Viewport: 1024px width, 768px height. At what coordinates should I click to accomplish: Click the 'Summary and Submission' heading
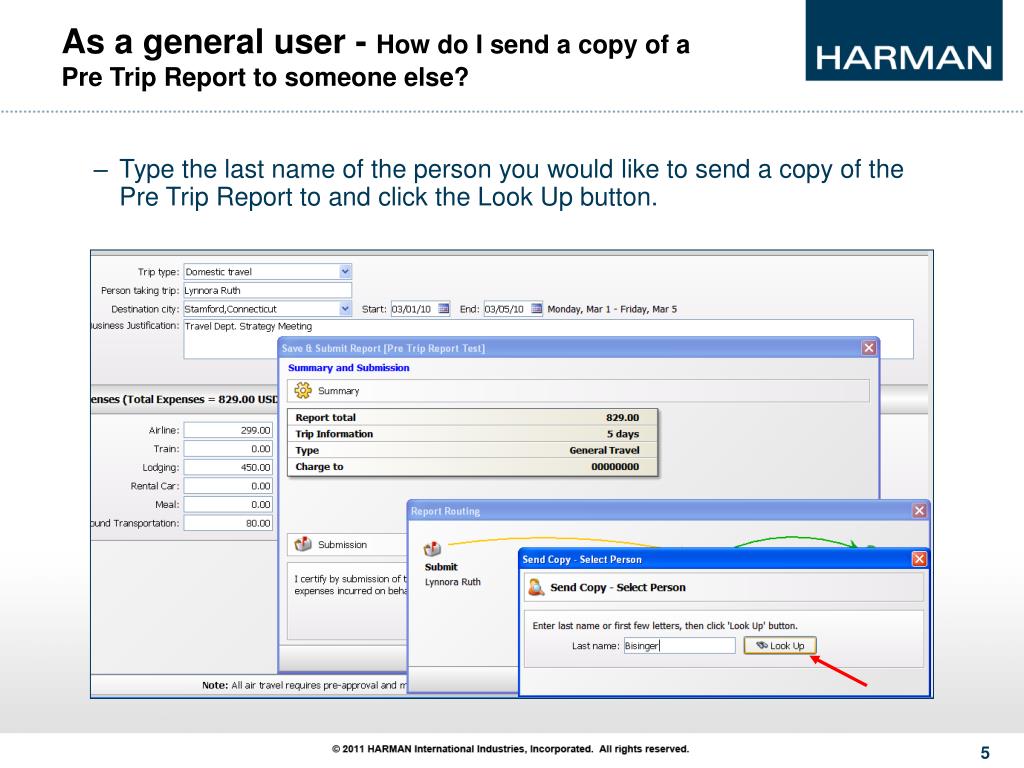(x=349, y=368)
